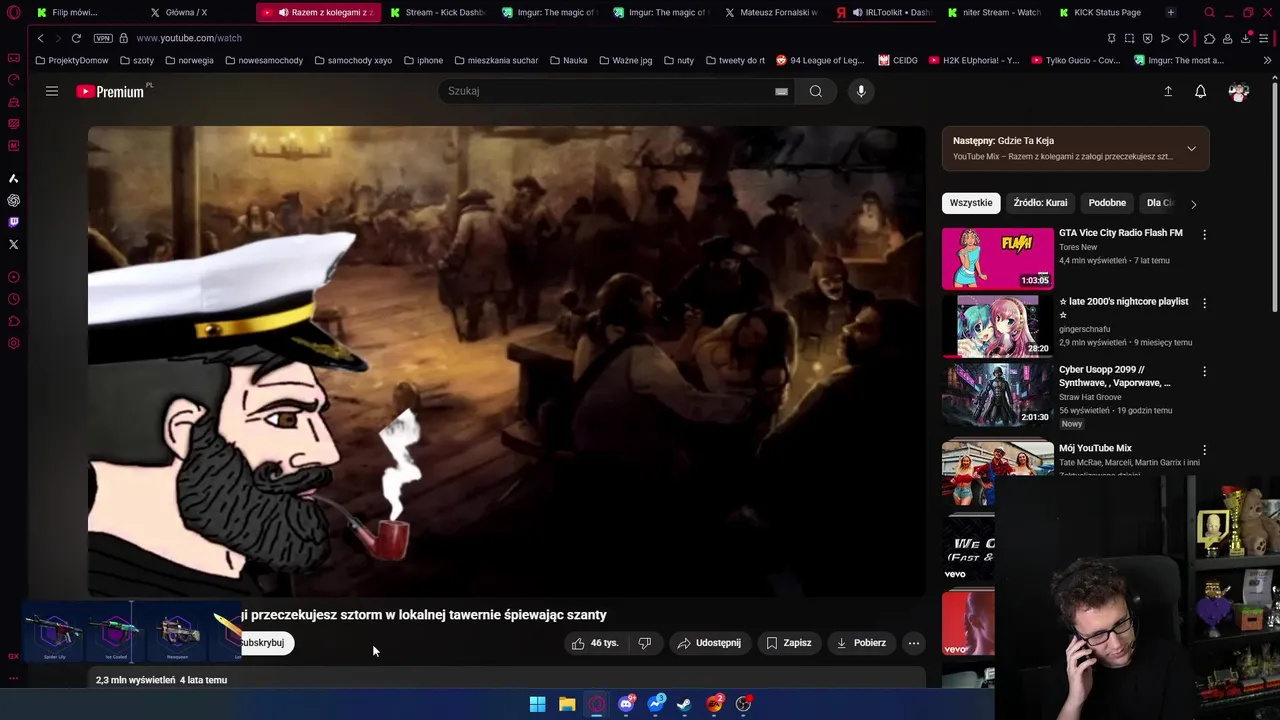The image size is (1280, 720).
Task: Open Cyber Usopp 2099 video thumbnail
Action: 998,394
